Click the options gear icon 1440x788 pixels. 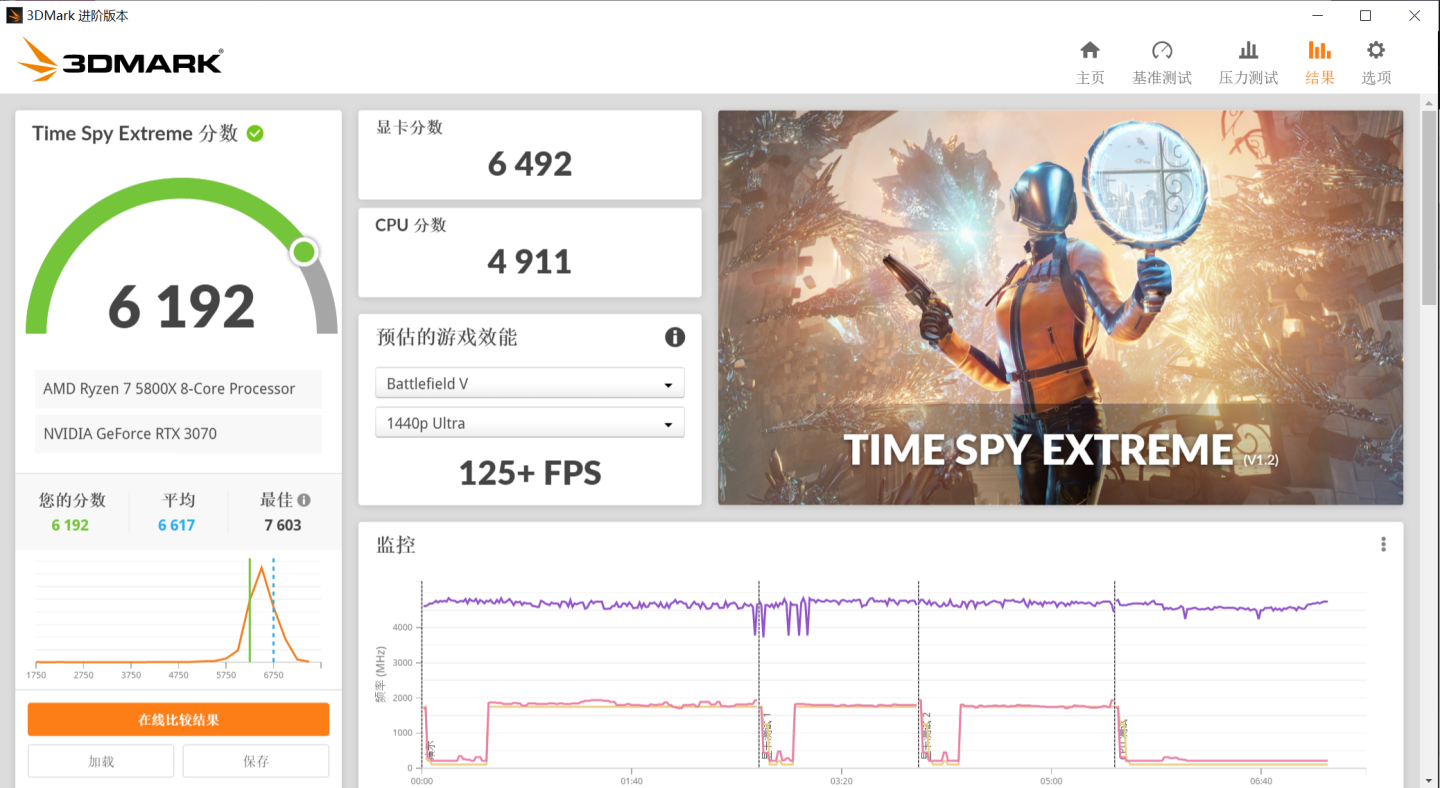[1376, 50]
